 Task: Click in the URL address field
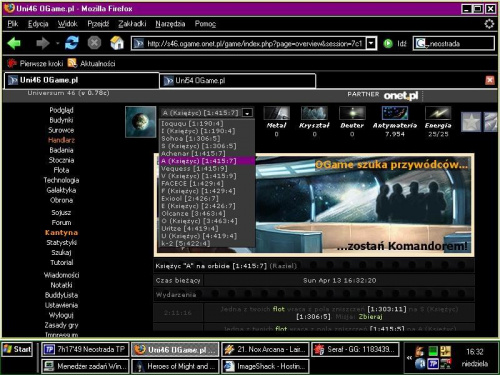pyautogui.click(x=254, y=44)
